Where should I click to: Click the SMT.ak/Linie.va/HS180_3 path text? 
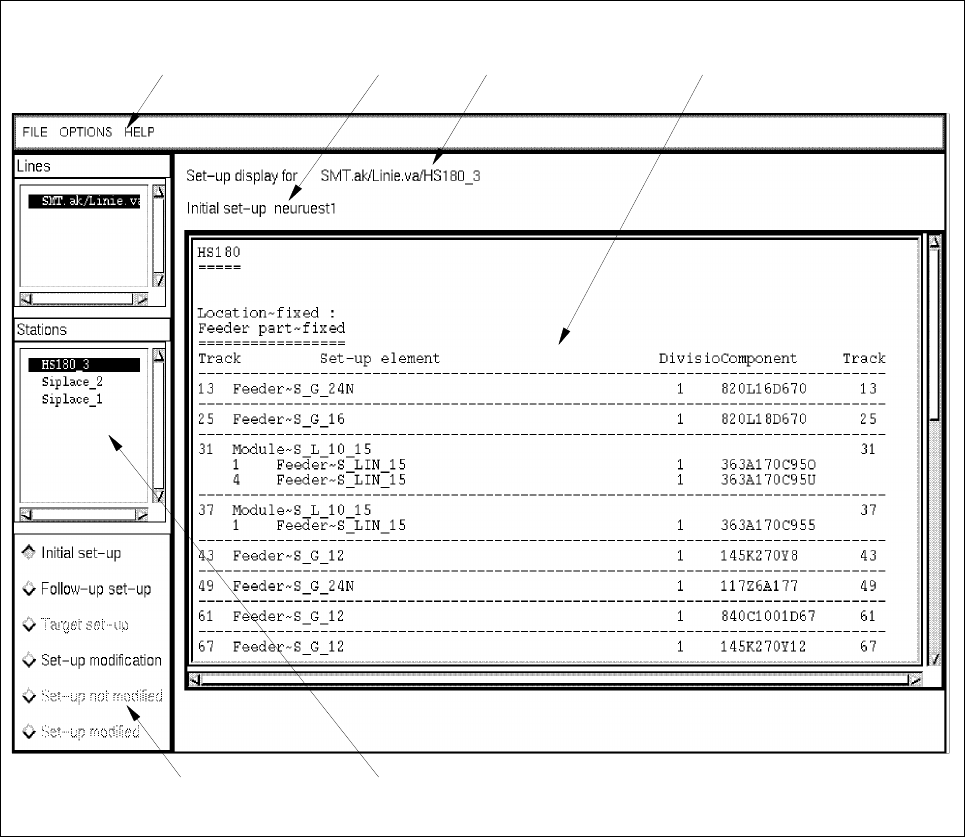click(400, 176)
